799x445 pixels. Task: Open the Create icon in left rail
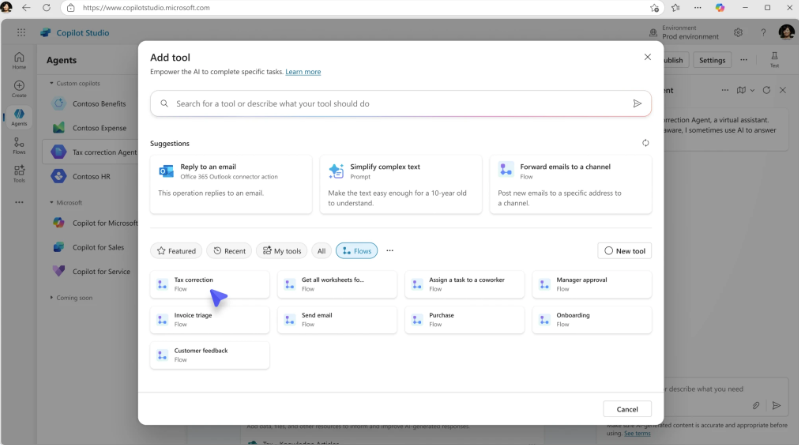coord(19,88)
